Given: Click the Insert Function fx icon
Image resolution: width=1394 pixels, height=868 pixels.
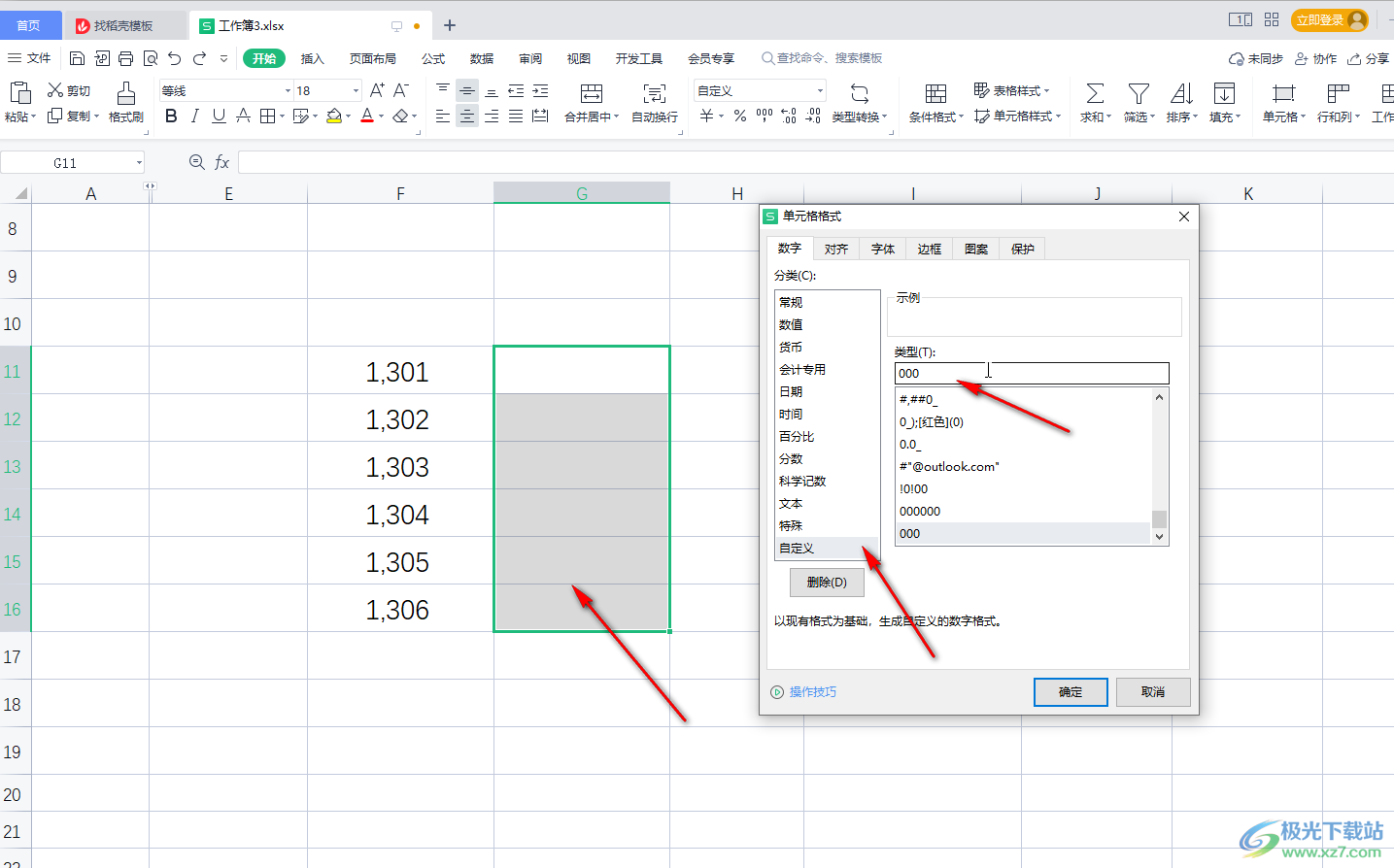Looking at the screenshot, I should 222,162.
